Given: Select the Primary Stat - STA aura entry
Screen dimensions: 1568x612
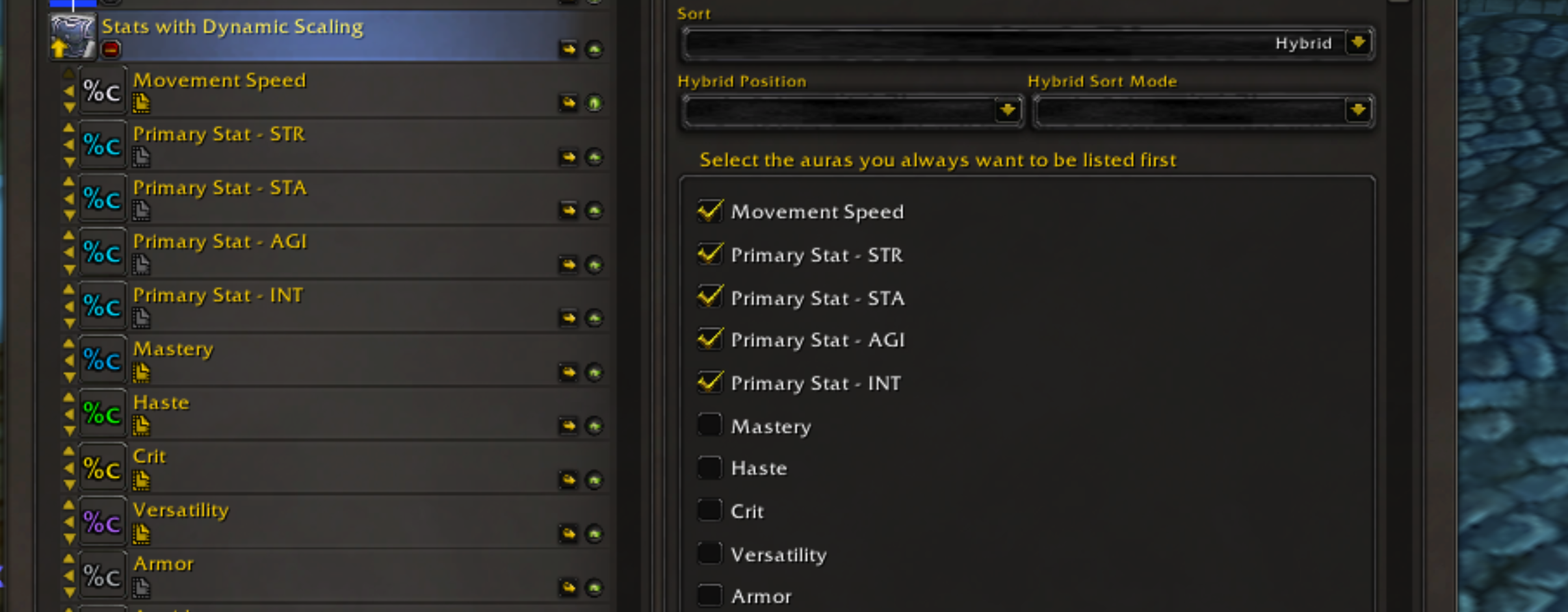Looking at the screenshot, I should pyautogui.click(x=333, y=199).
